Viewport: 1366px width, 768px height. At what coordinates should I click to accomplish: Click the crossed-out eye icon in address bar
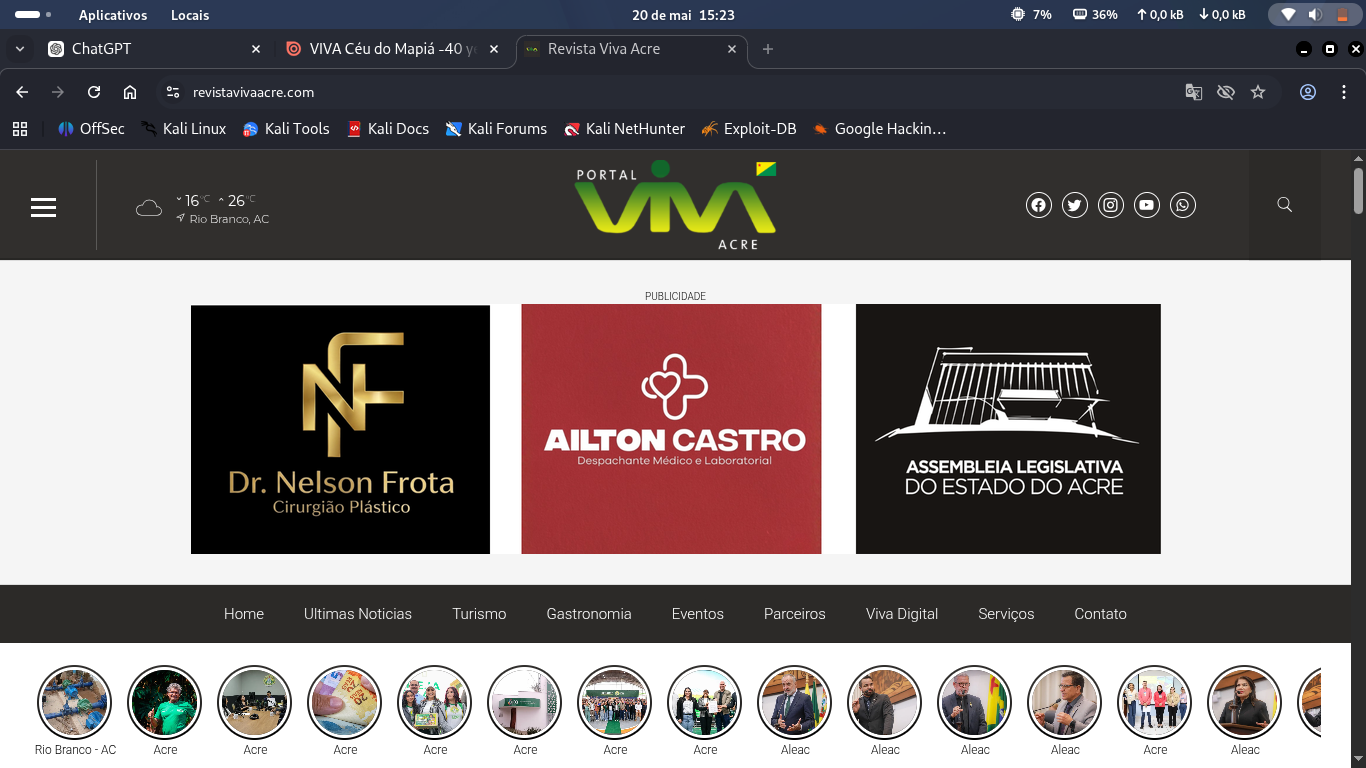[1226, 92]
